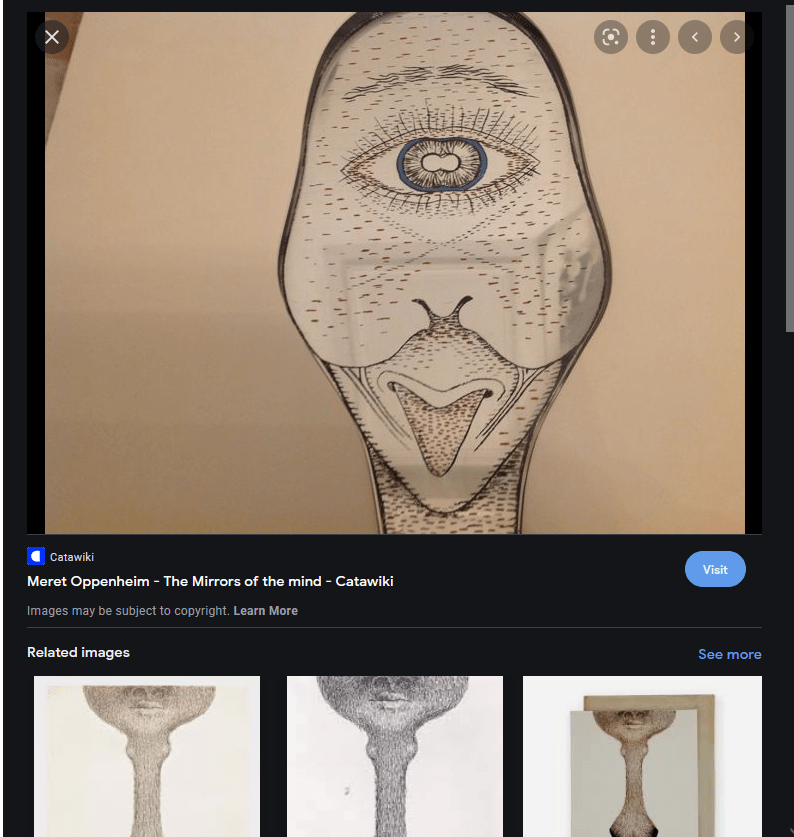Click the copyright notice text
The image size is (794, 837).
[x=128, y=611]
